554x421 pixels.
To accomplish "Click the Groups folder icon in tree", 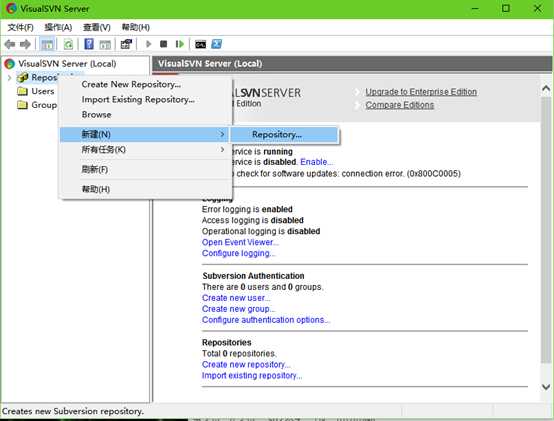I will (22, 105).
